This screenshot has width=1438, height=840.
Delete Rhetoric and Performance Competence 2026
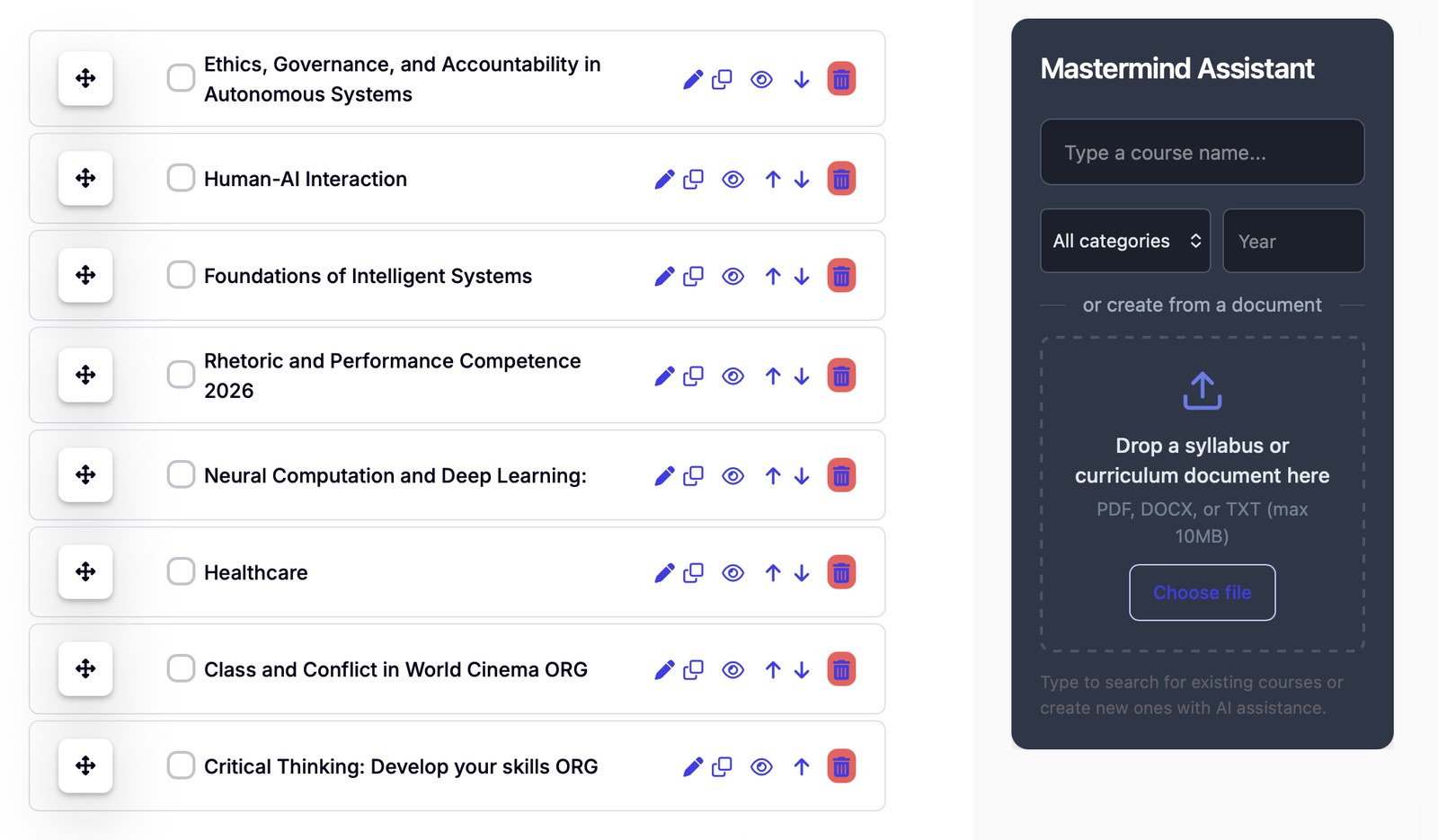(841, 376)
